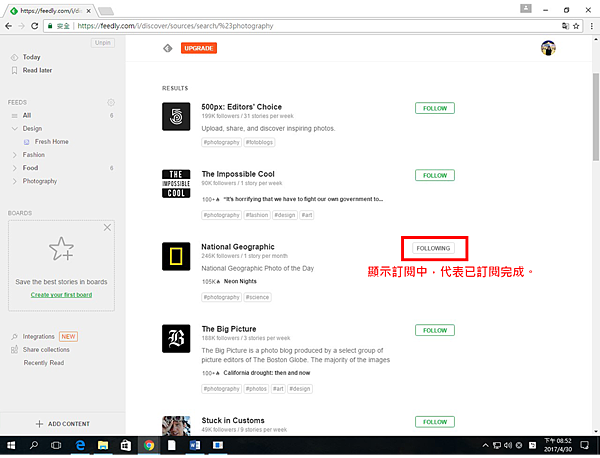
Task: Click the browser back arrow
Action: tap(8, 26)
